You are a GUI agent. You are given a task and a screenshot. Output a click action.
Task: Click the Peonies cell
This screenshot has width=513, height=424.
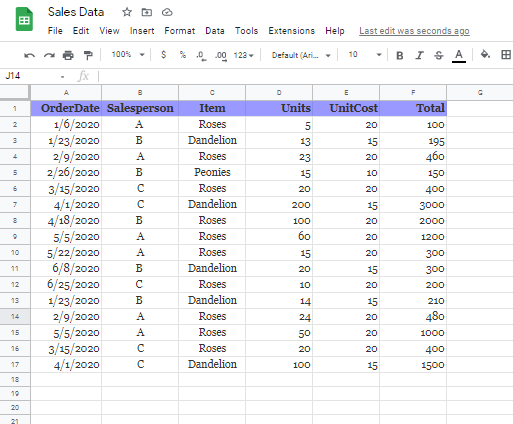(x=212, y=172)
